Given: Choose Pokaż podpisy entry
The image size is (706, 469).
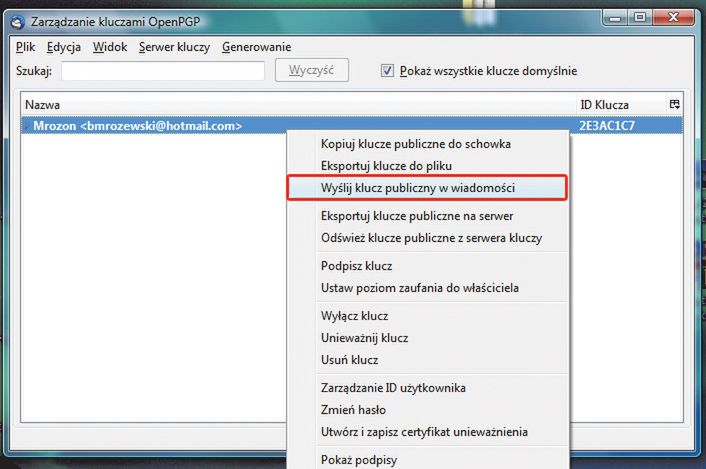Looking at the screenshot, I should point(427,460).
